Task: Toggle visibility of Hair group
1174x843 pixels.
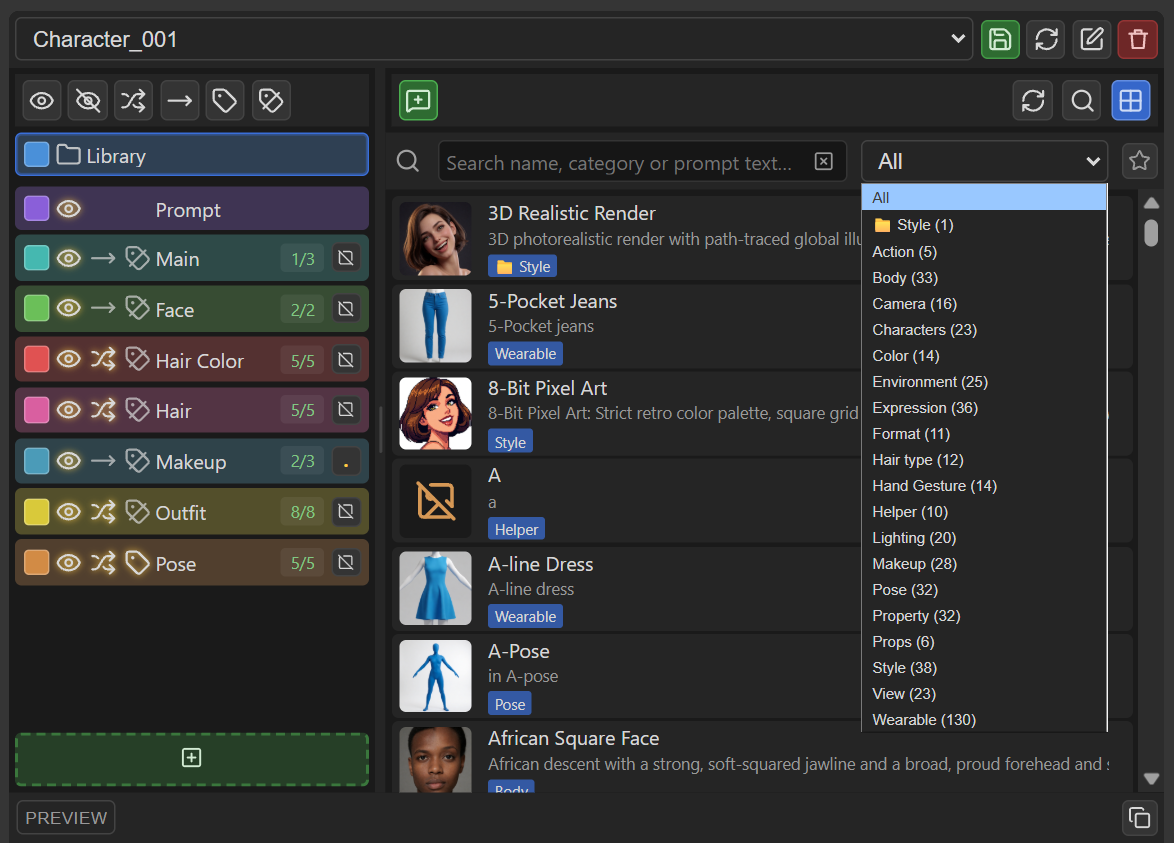Action: tap(69, 410)
